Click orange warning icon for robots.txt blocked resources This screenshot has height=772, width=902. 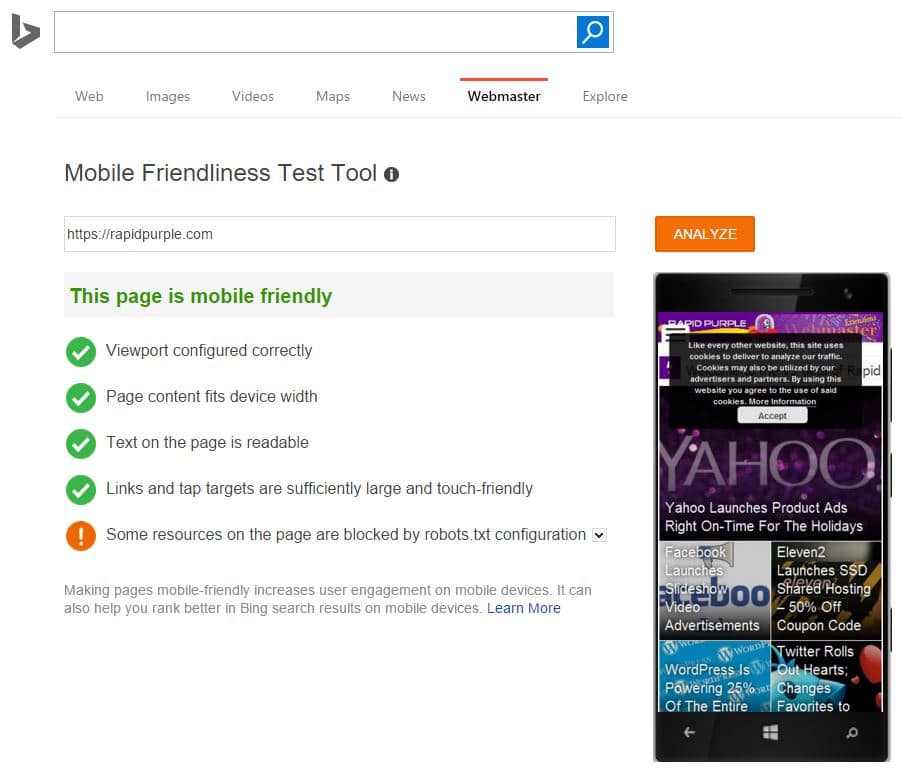tap(81, 536)
